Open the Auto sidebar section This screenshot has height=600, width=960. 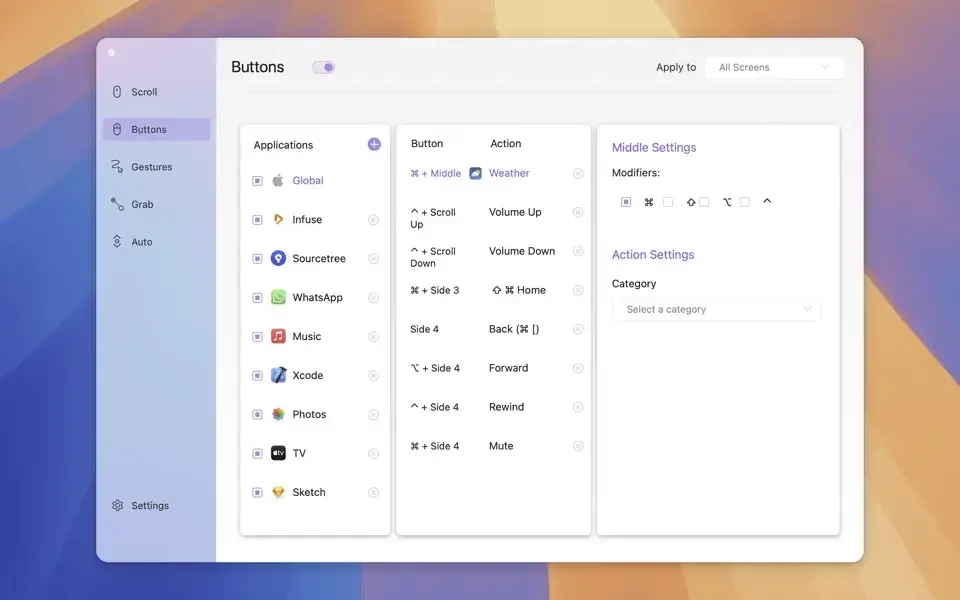[x=156, y=241]
